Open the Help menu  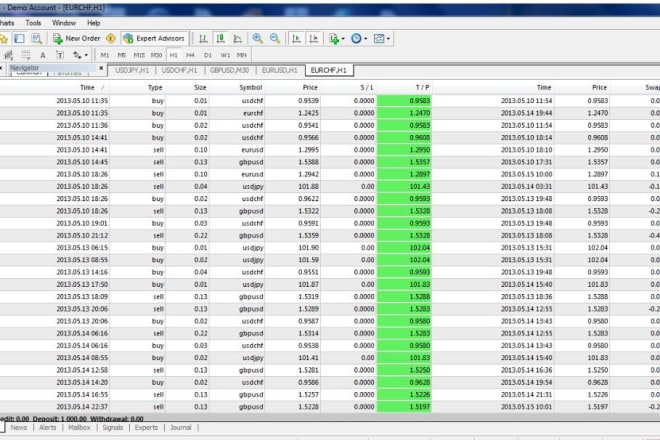point(93,23)
